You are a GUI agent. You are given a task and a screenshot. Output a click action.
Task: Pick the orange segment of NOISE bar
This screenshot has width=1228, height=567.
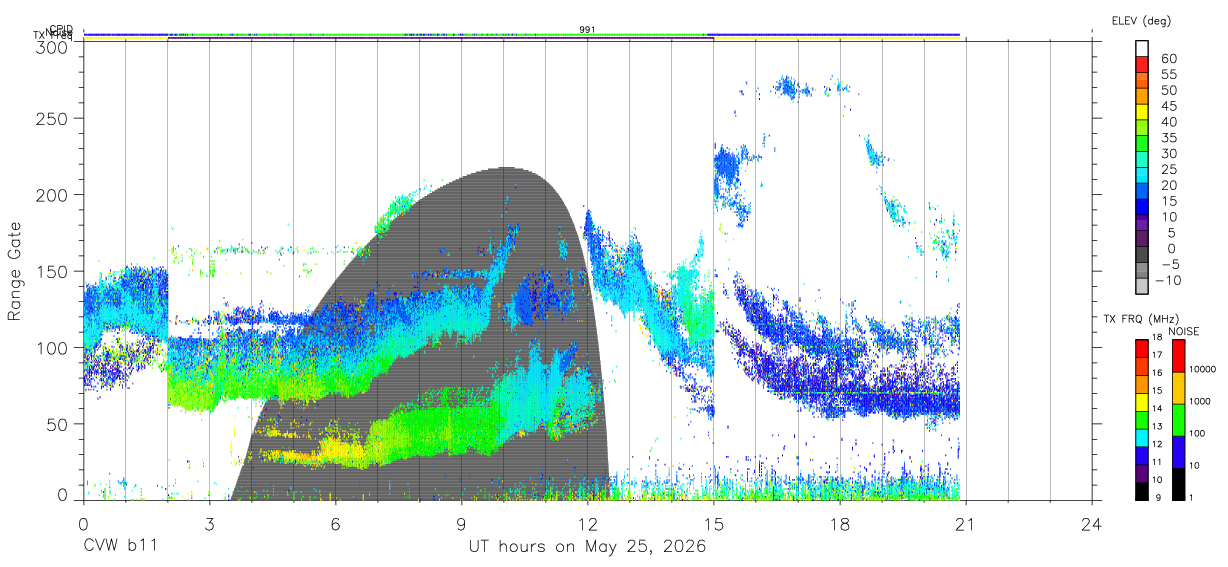tap(1178, 388)
